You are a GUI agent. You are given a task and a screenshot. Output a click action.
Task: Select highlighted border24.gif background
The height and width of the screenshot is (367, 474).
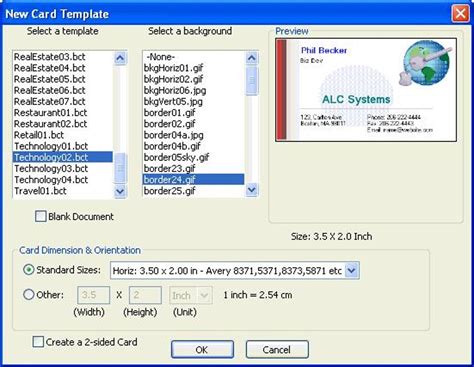[193, 180]
